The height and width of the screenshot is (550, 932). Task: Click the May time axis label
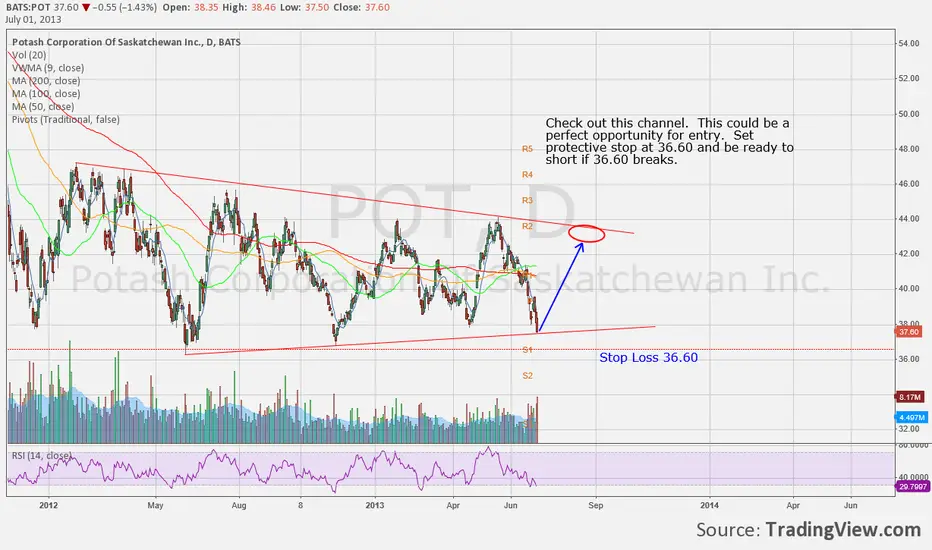coord(155,505)
